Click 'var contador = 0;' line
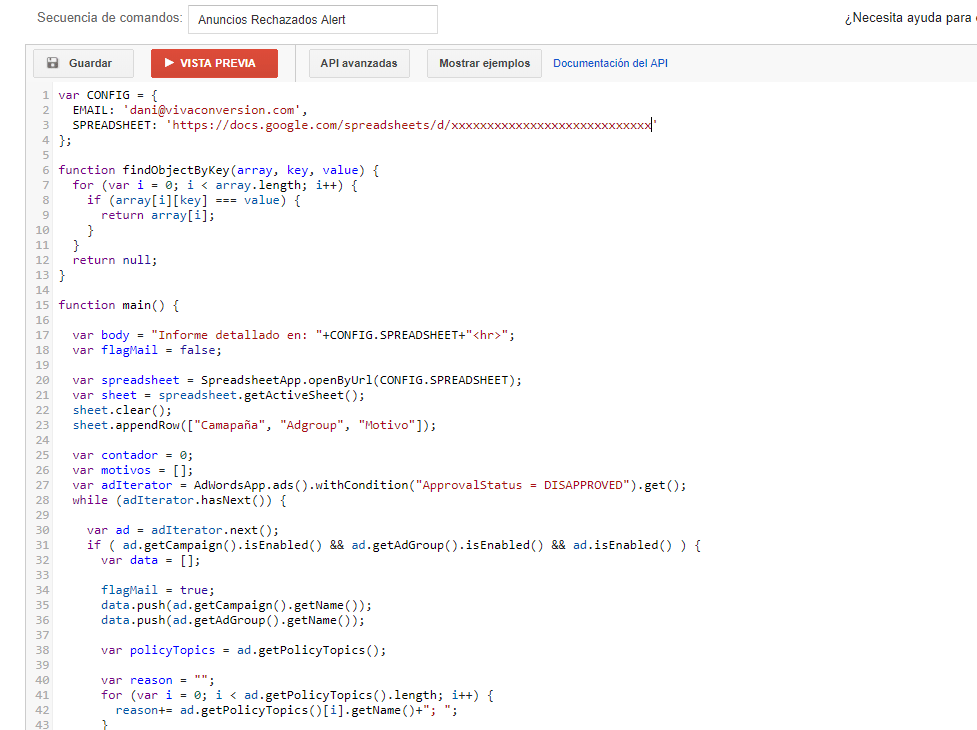The height and width of the screenshot is (730, 977). (x=133, y=455)
